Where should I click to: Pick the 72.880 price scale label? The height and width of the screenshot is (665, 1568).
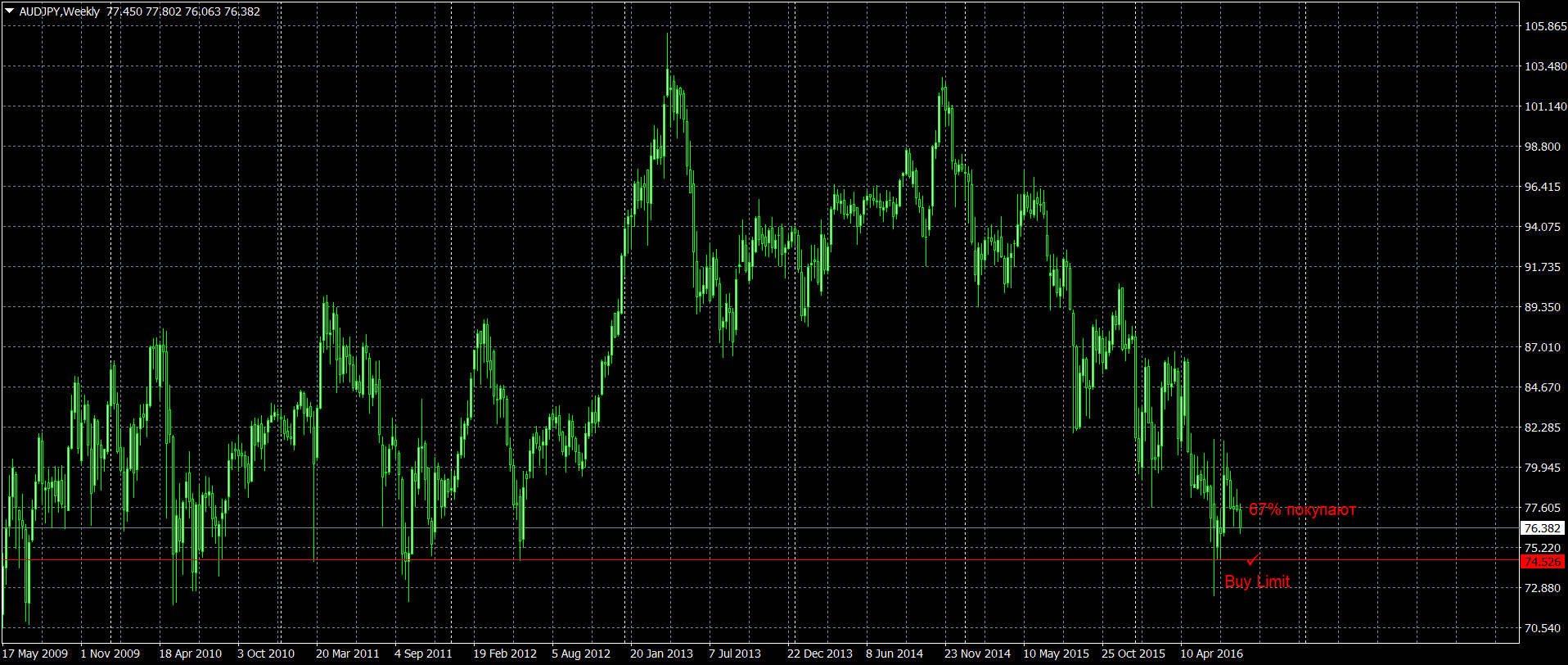[x=1543, y=588]
